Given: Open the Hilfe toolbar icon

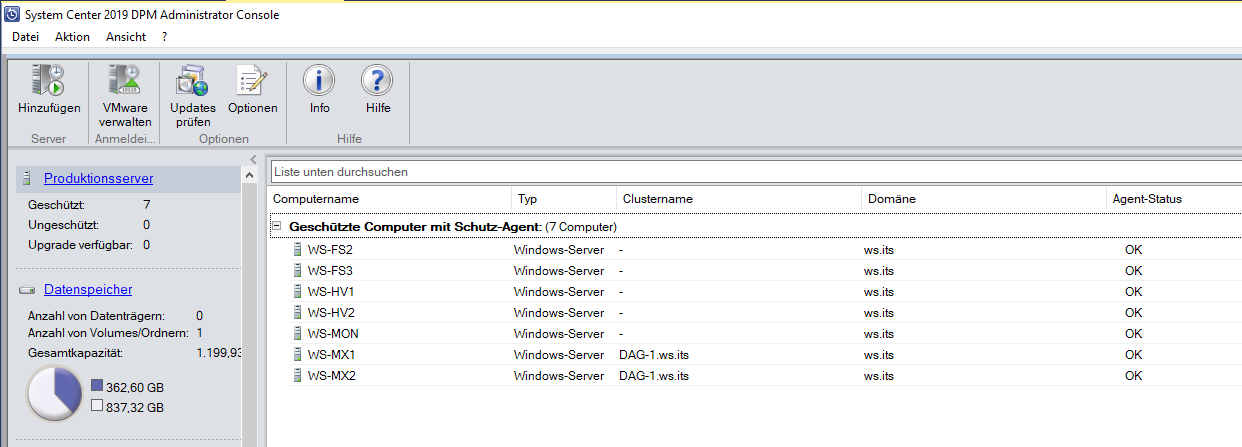Looking at the screenshot, I should click(377, 82).
